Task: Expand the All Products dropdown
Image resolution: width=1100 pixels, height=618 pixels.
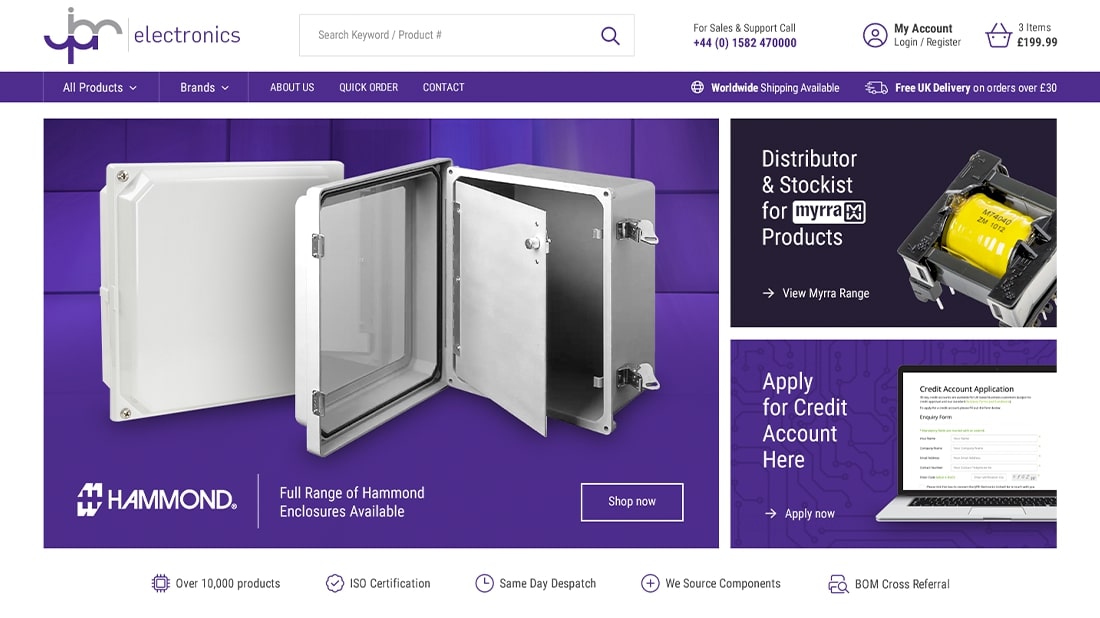Action: click(x=100, y=88)
